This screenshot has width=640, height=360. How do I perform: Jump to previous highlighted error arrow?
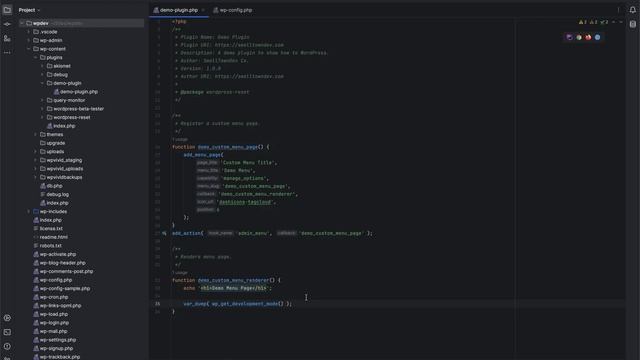(614, 22)
